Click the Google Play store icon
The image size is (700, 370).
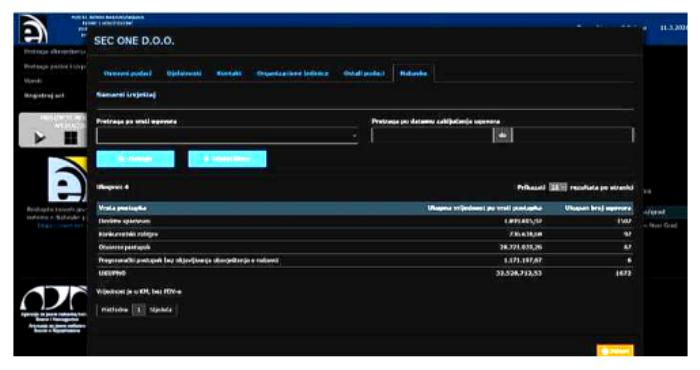[x=40, y=137]
